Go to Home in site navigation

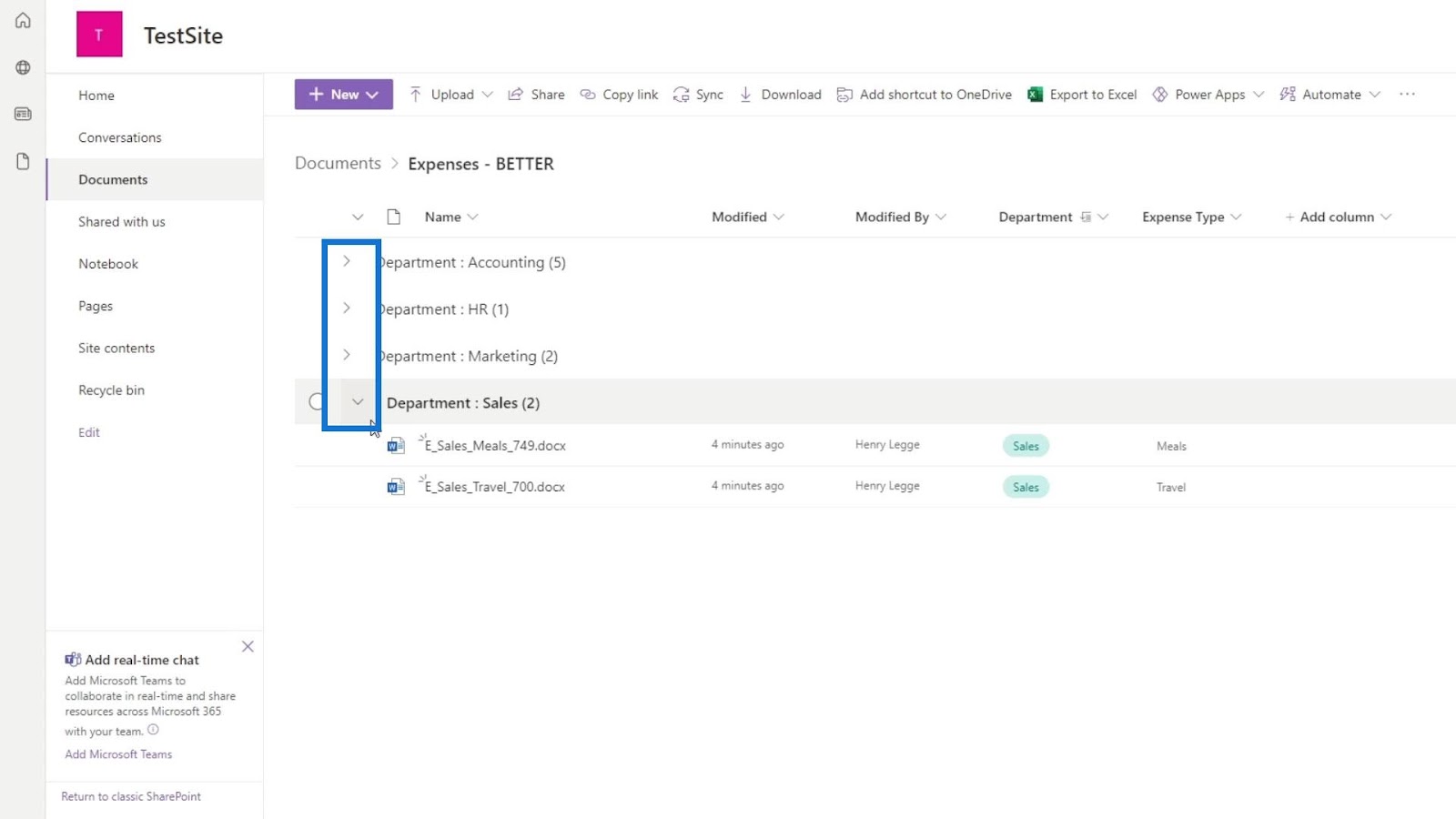click(x=96, y=96)
